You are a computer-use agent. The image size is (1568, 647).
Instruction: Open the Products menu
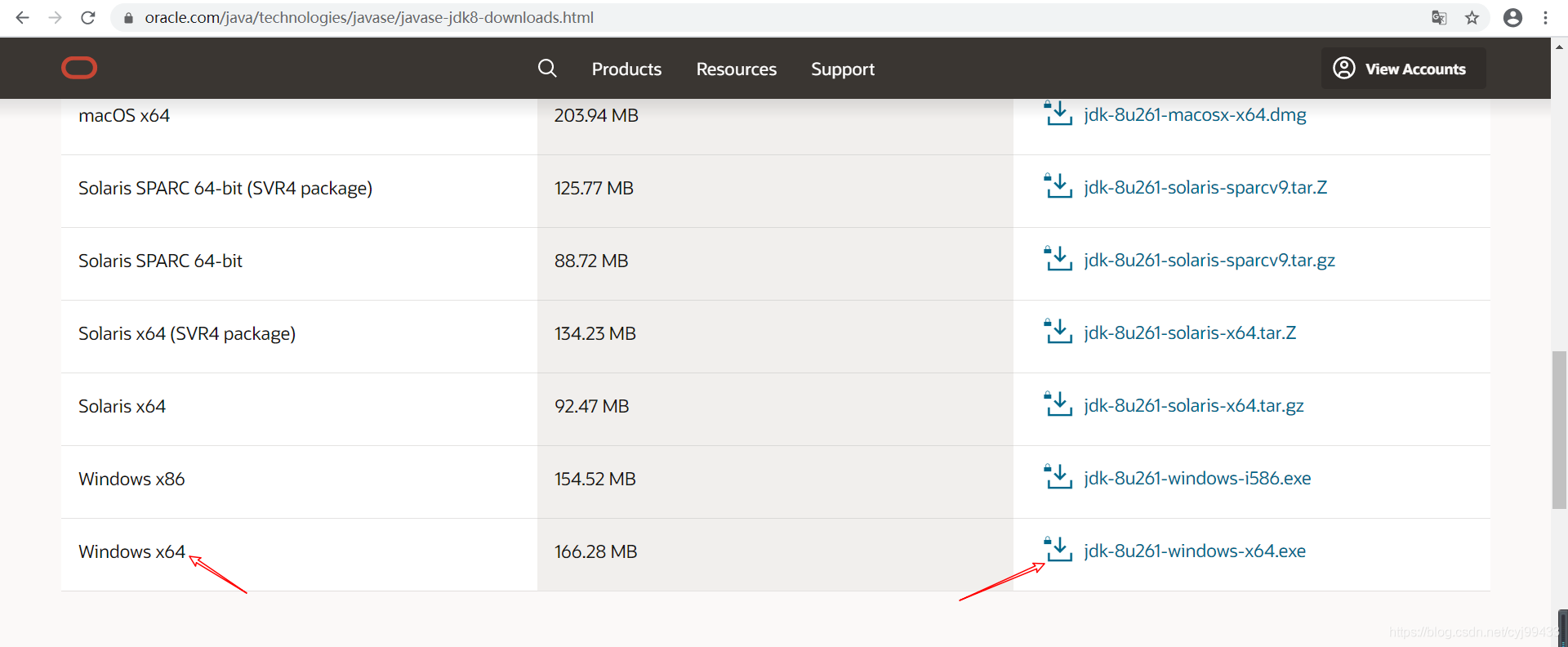pos(626,69)
